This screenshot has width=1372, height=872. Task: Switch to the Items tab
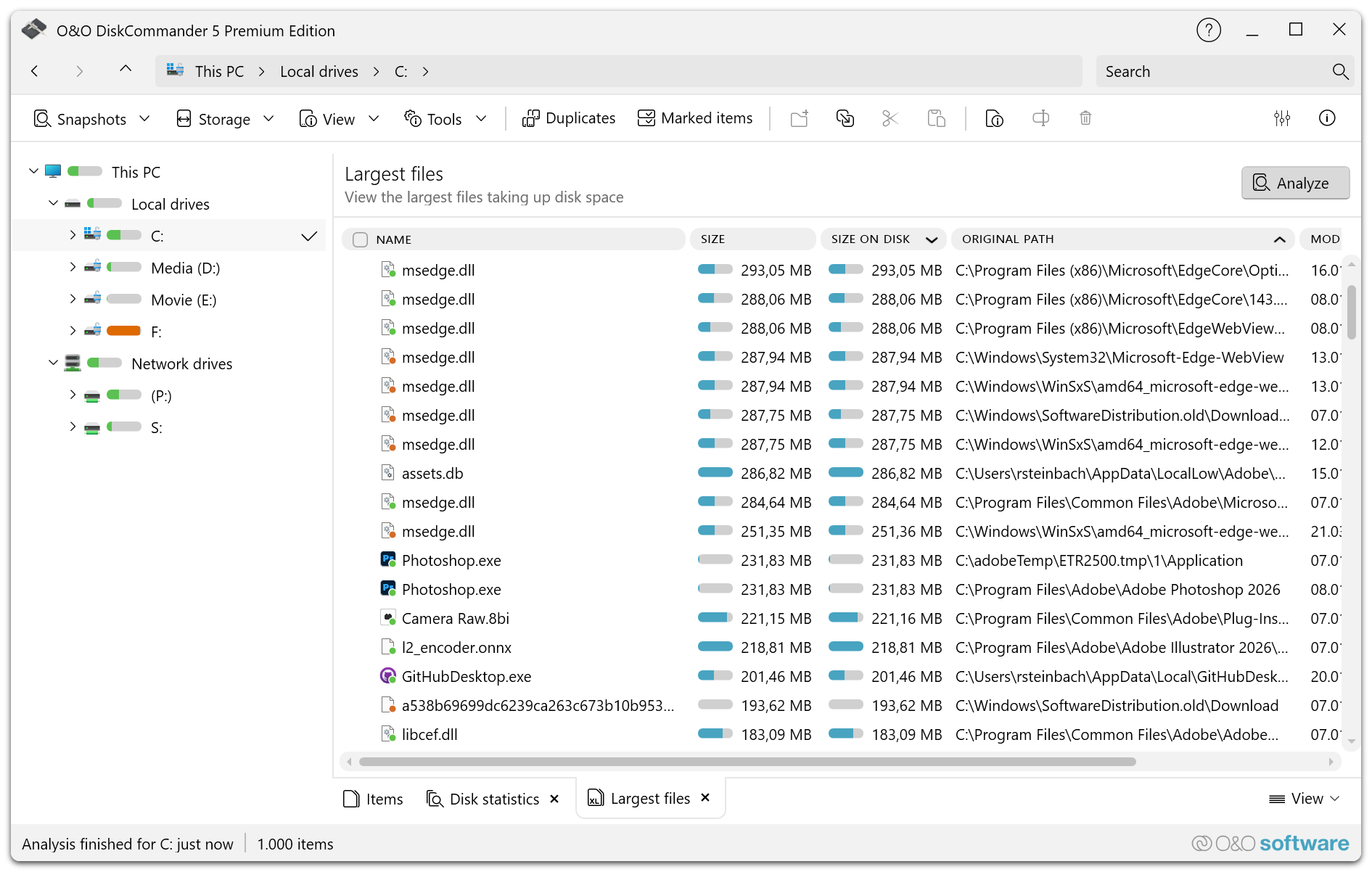coord(373,799)
